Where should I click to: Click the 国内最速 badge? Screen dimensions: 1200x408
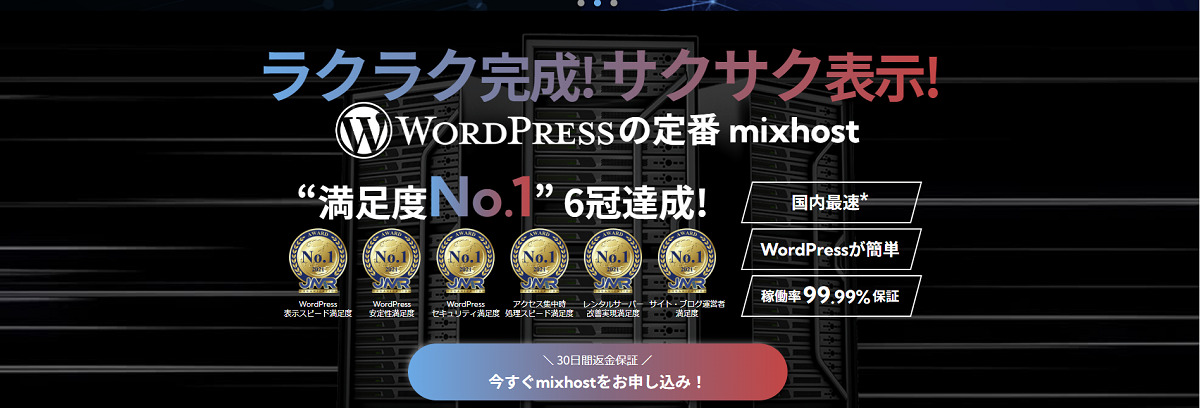pyautogui.click(x=829, y=202)
